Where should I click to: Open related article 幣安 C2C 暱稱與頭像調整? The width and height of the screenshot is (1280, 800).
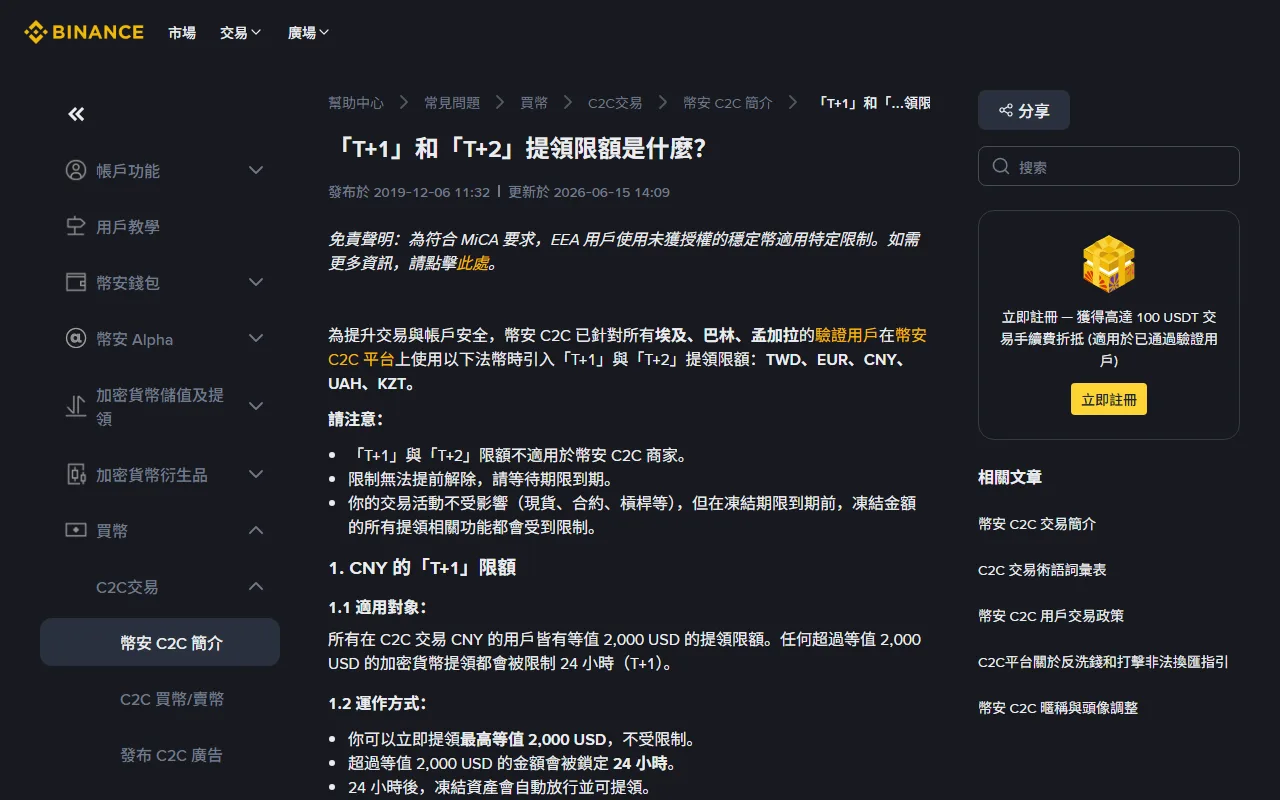pyautogui.click(x=1058, y=707)
